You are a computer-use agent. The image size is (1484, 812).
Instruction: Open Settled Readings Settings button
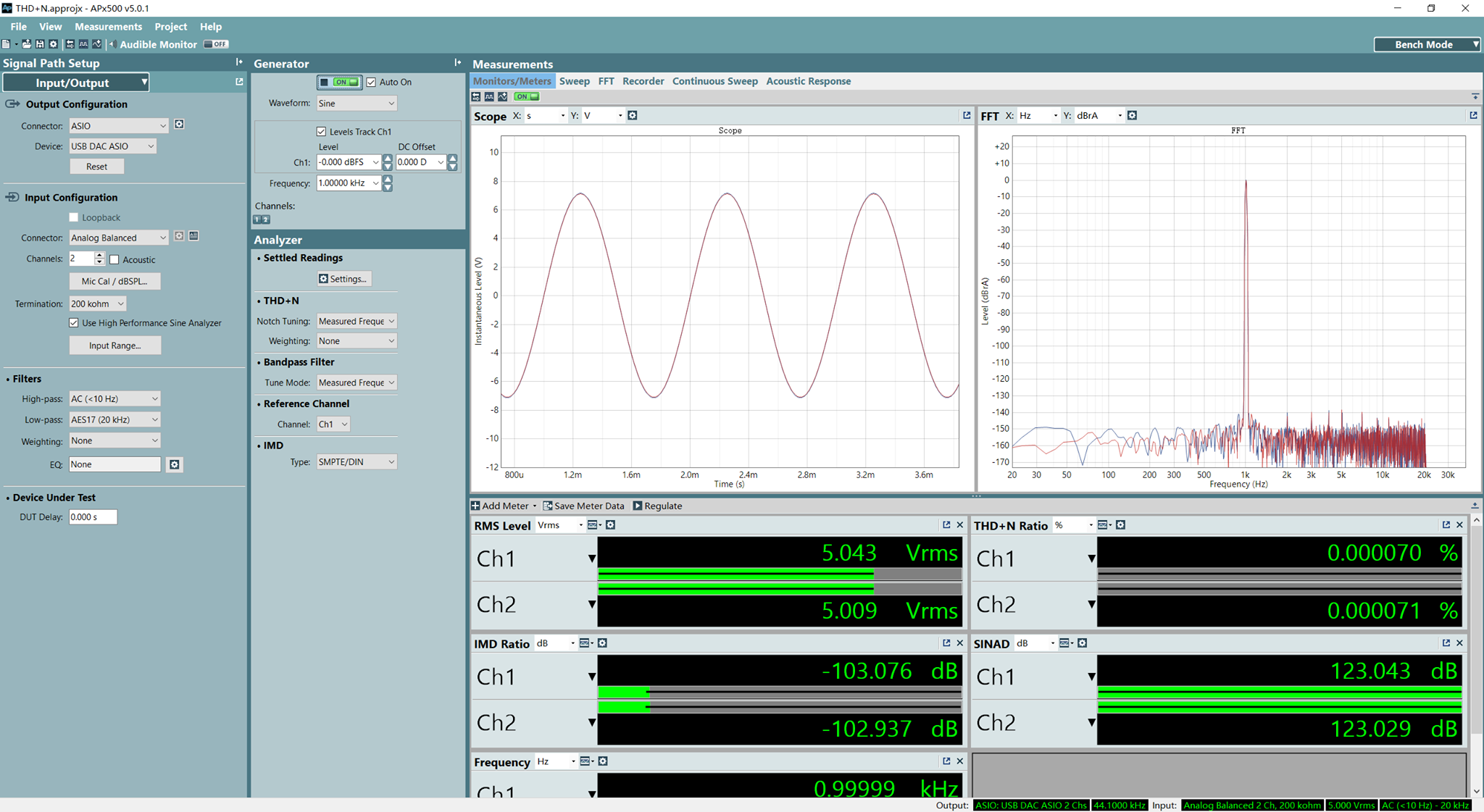(x=344, y=279)
